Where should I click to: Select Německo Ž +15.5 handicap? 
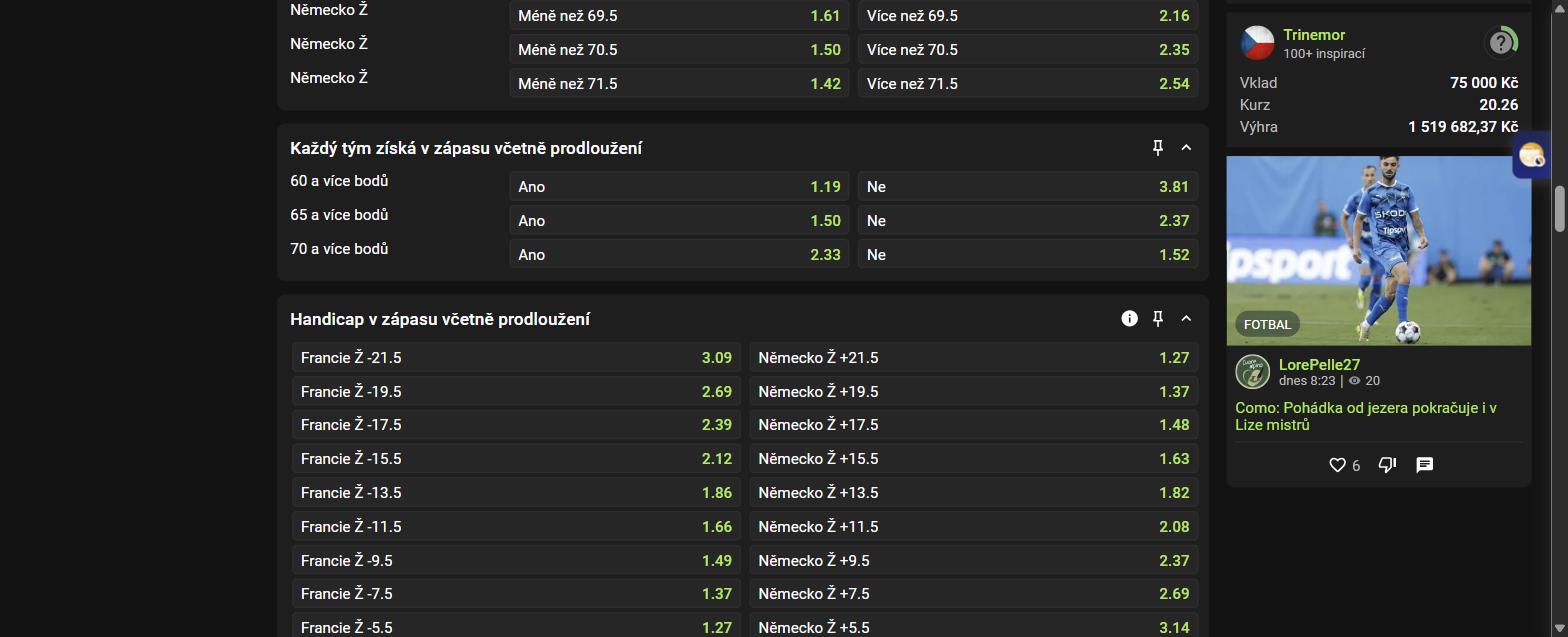click(974, 459)
